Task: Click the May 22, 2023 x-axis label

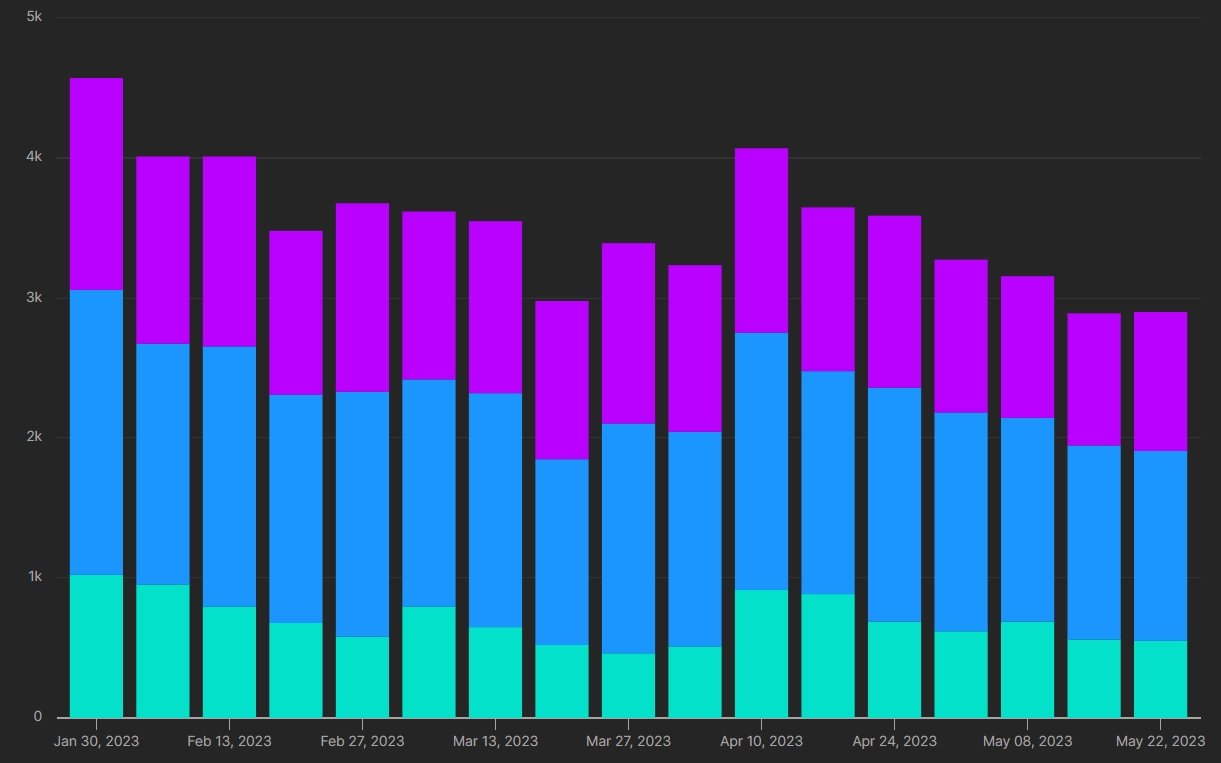Action: coord(1160,741)
